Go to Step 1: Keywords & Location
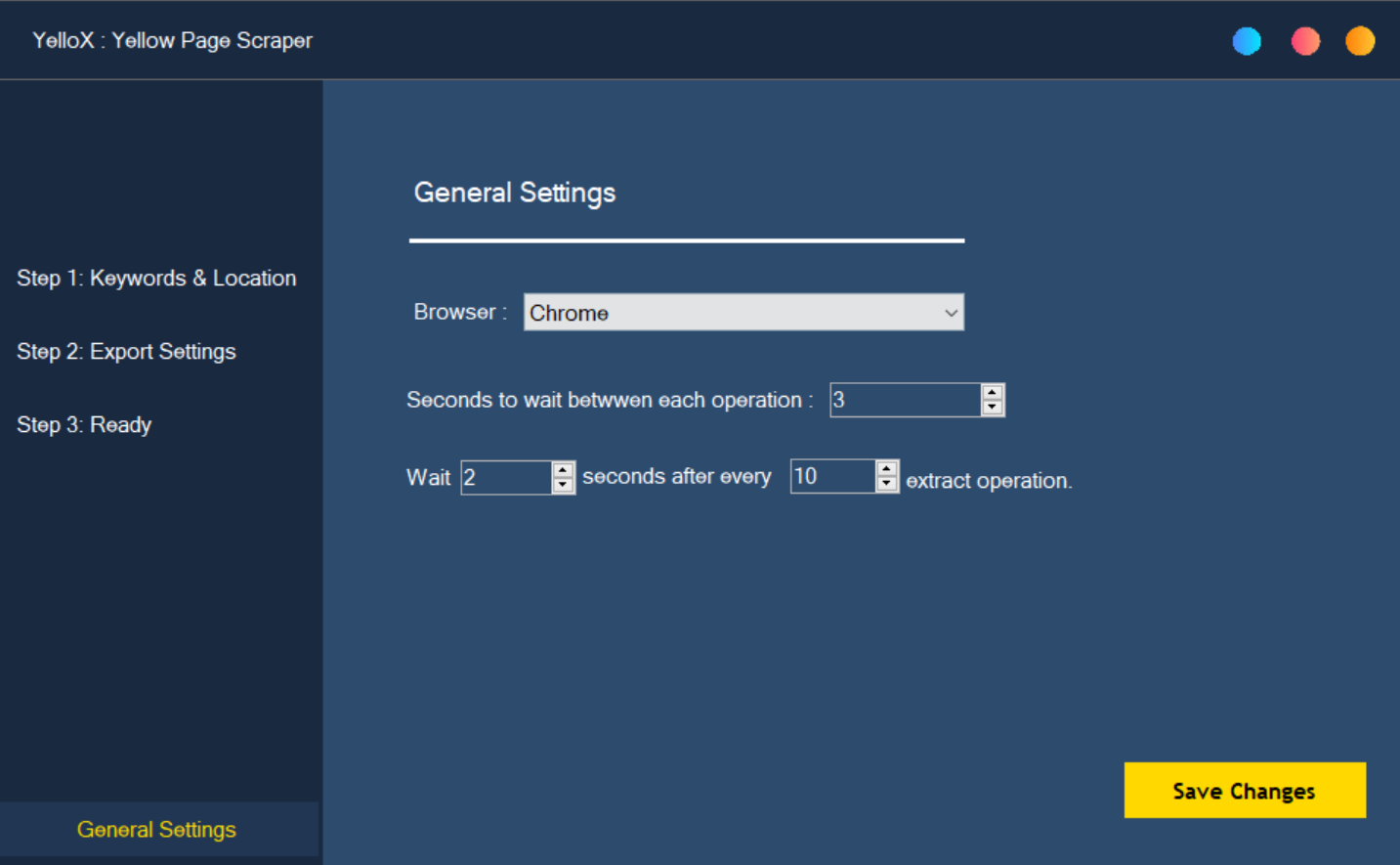Image resolution: width=1400 pixels, height=865 pixels. (x=156, y=279)
